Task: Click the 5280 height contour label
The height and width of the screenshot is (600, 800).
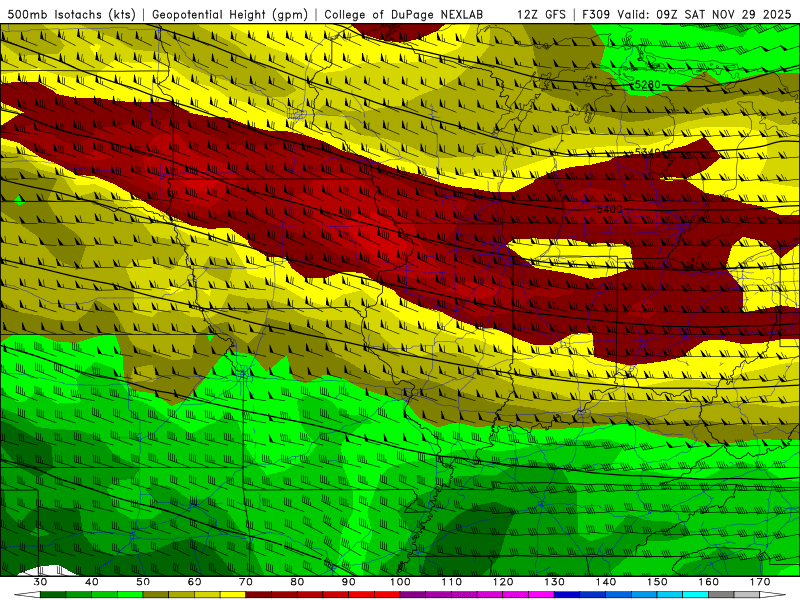Action: tap(648, 84)
